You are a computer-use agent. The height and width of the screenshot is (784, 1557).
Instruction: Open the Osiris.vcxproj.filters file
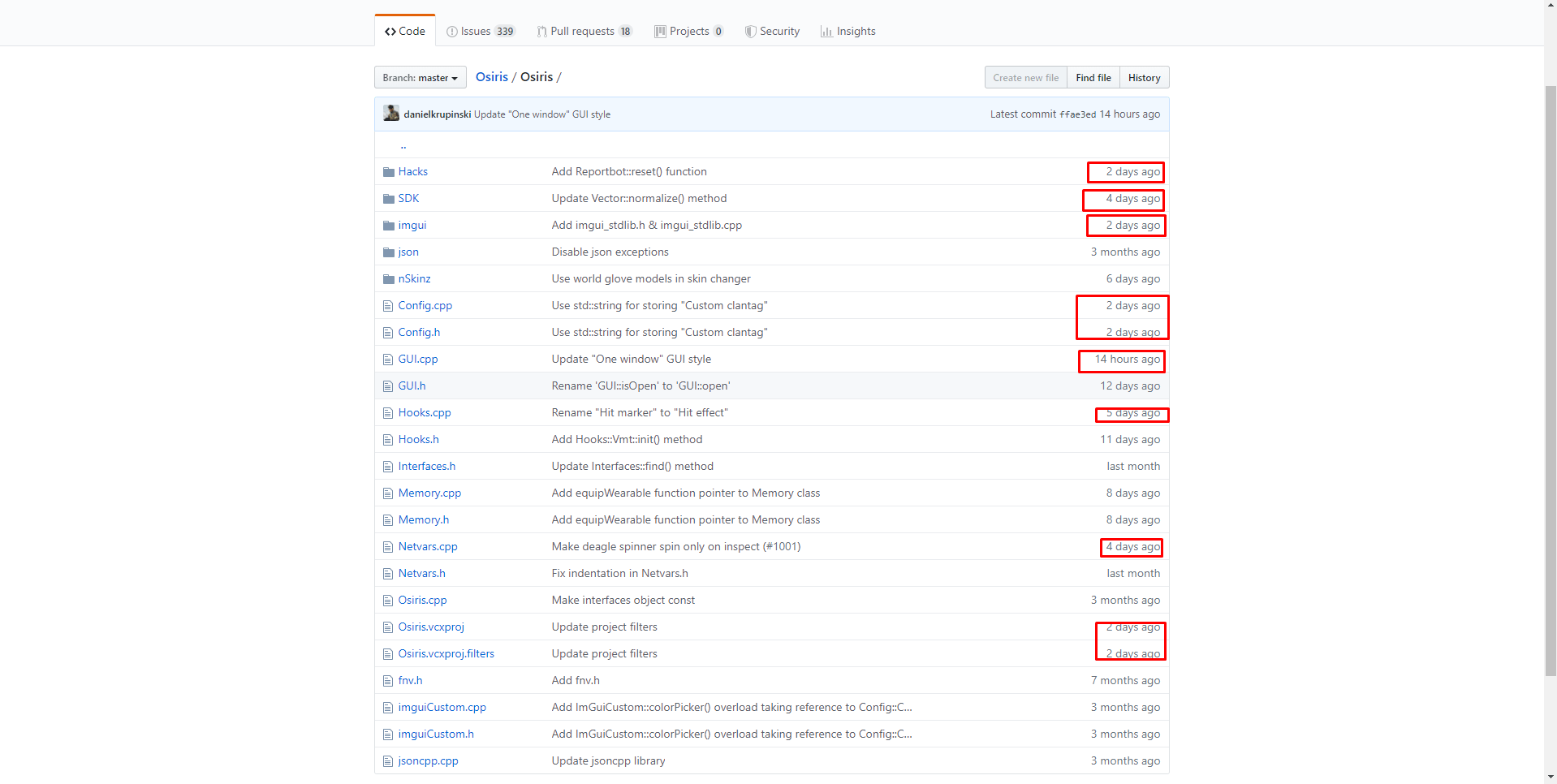click(x=446, y=653)
